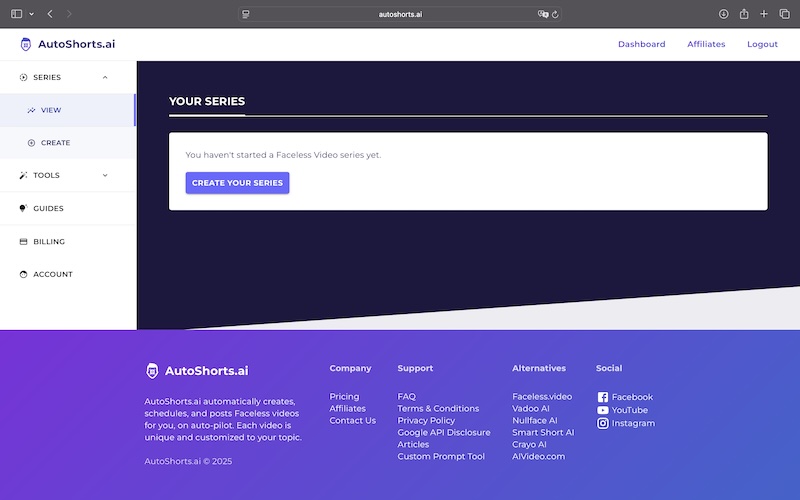
Task: Select Create under Series
Action: coord(68,143)
